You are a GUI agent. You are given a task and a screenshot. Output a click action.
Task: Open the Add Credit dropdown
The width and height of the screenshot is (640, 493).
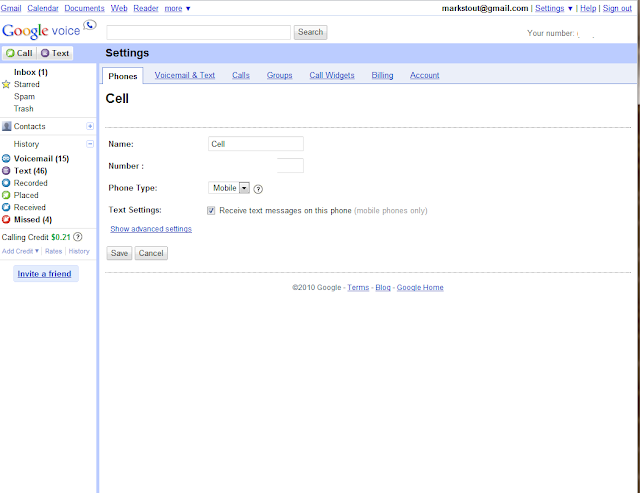(20, 251)
